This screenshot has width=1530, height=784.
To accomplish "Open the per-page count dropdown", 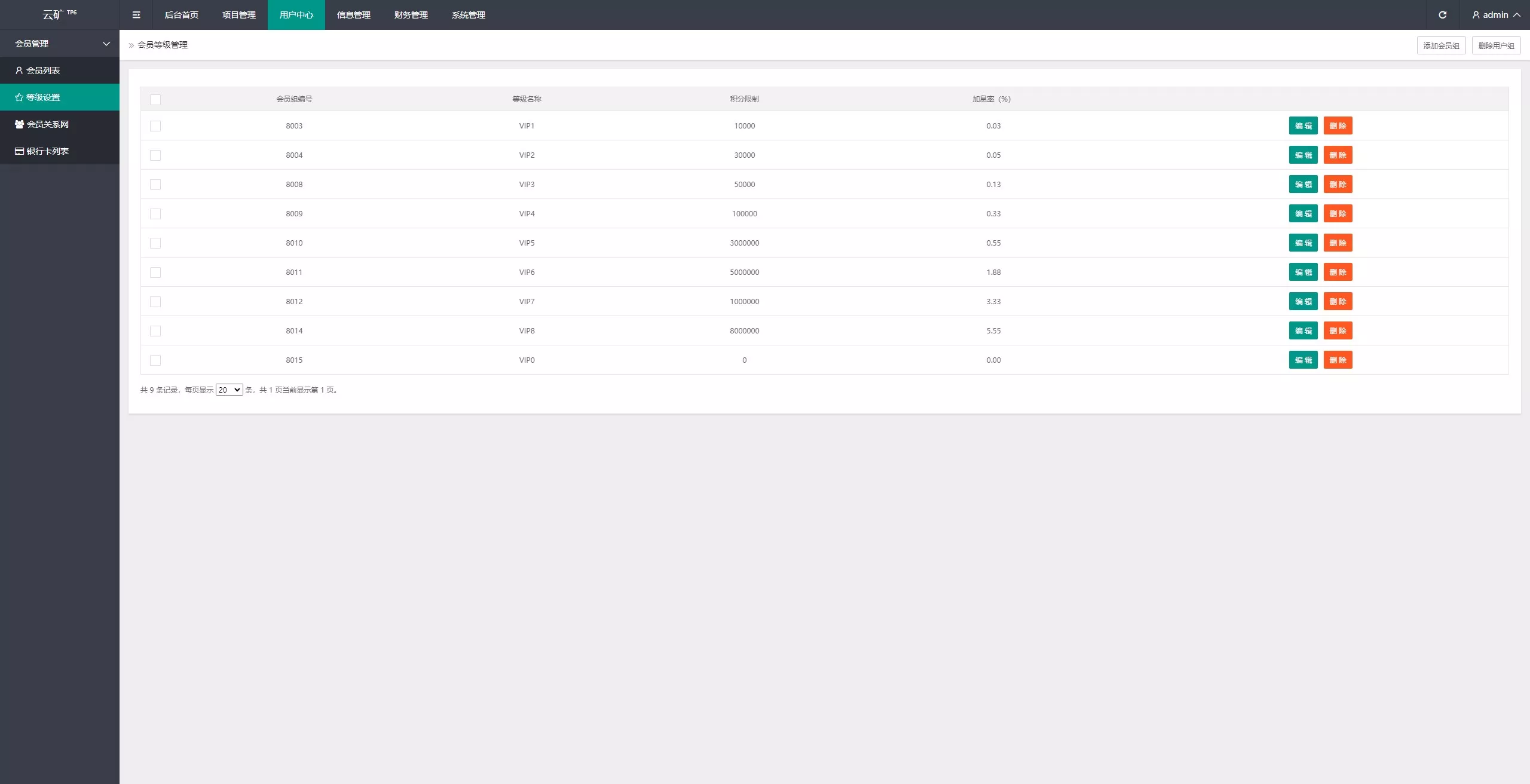I will (x=229, y=390).
